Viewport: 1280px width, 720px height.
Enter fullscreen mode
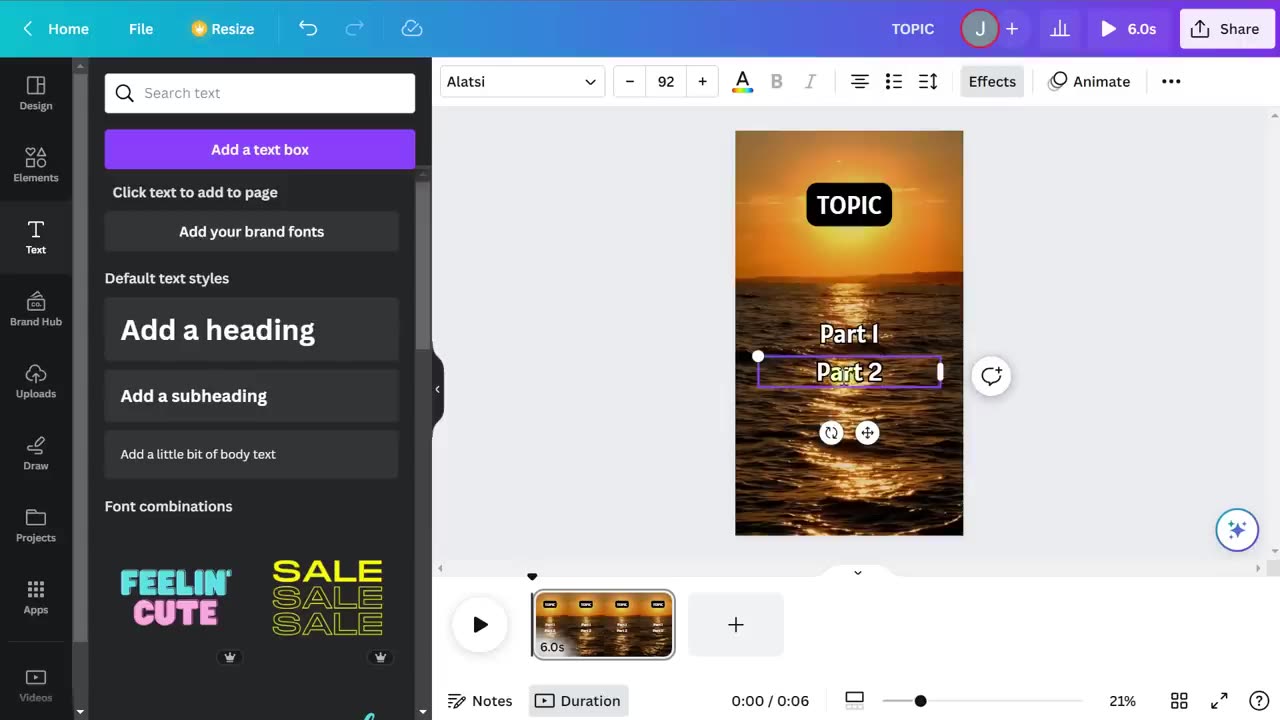point(1219,701)
